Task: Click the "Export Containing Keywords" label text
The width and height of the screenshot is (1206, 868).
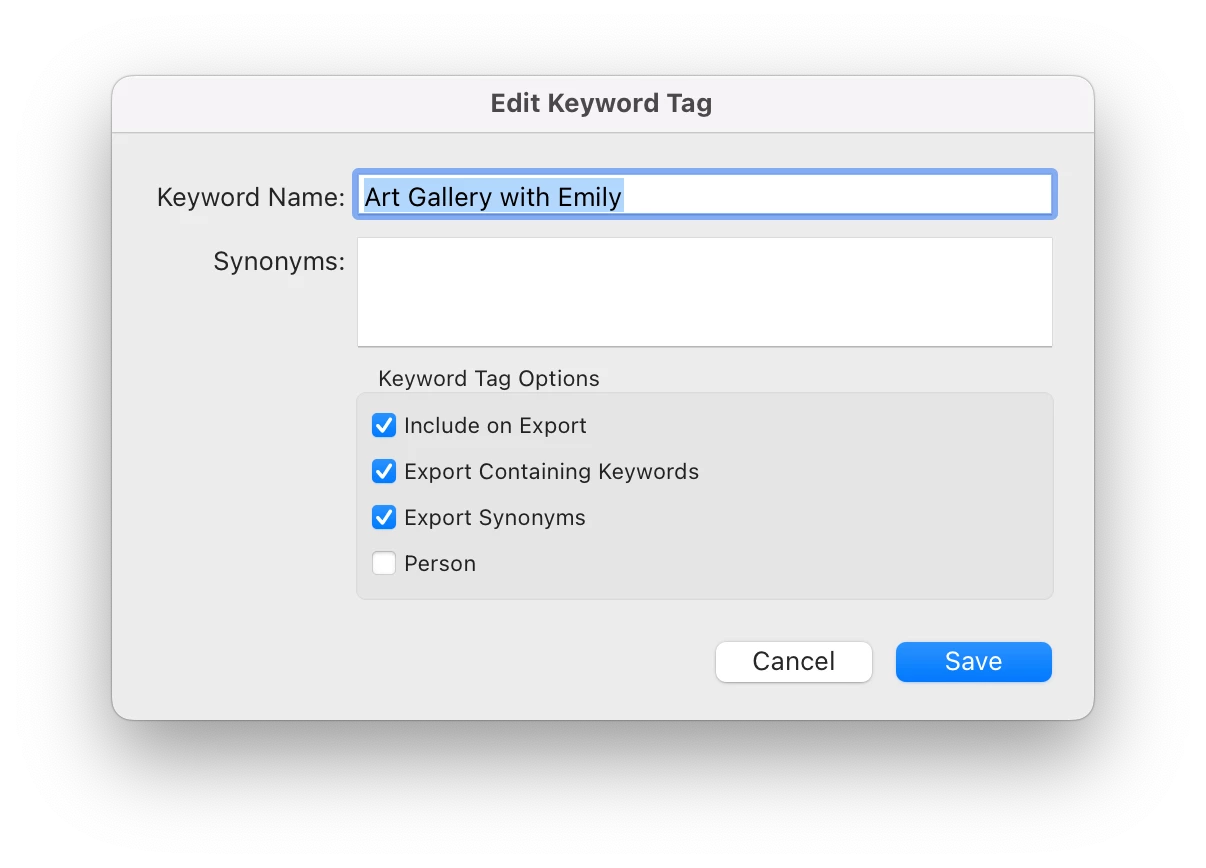Action: (551, 472)
